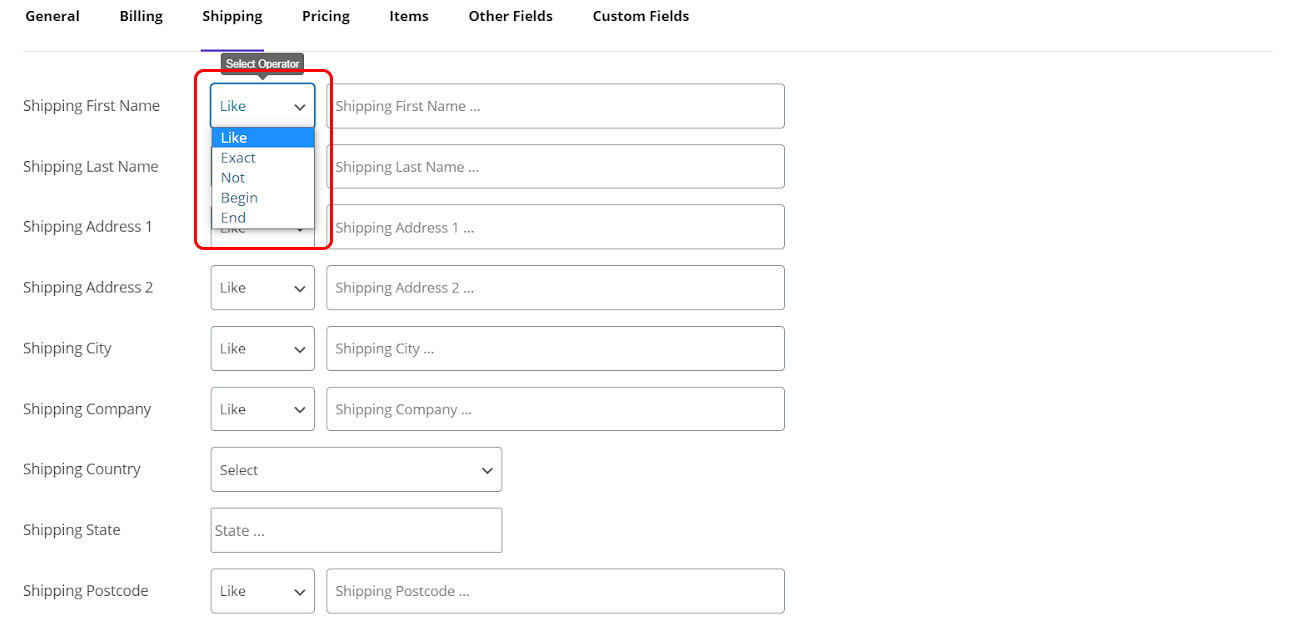Click the Shipping First Name text field
This screenshot has width=1294, height=642.
click(555, 106)
